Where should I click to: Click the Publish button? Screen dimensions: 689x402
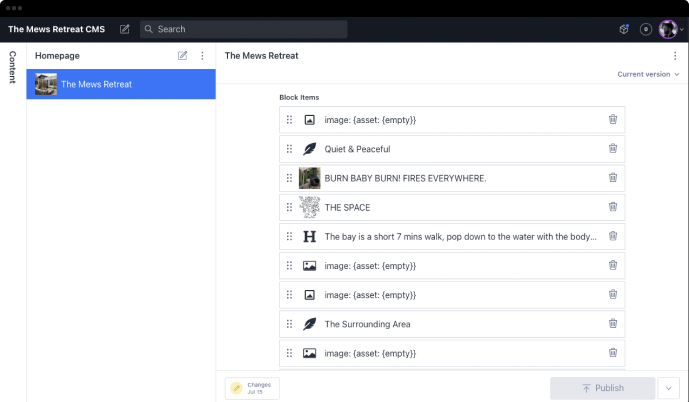(602, 388)
